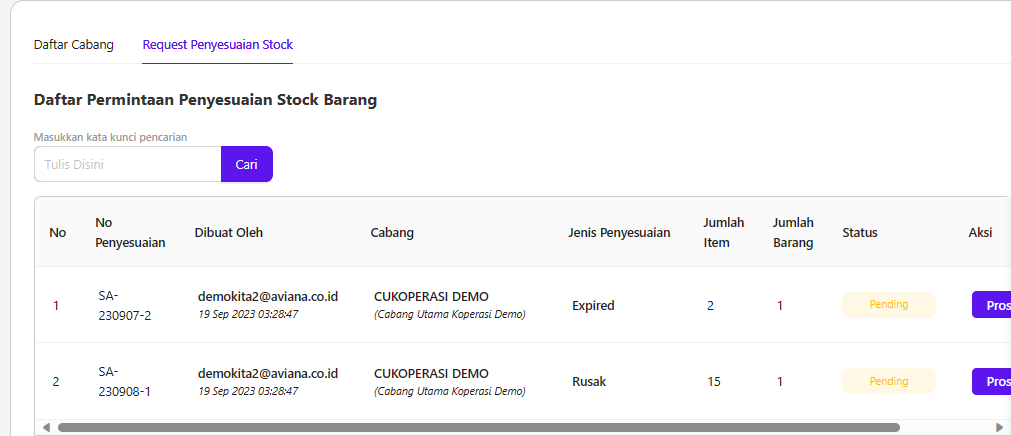
Task: Click the Dibuat Oleh column header
Action: pyautogui.click(x=229, y=233)
